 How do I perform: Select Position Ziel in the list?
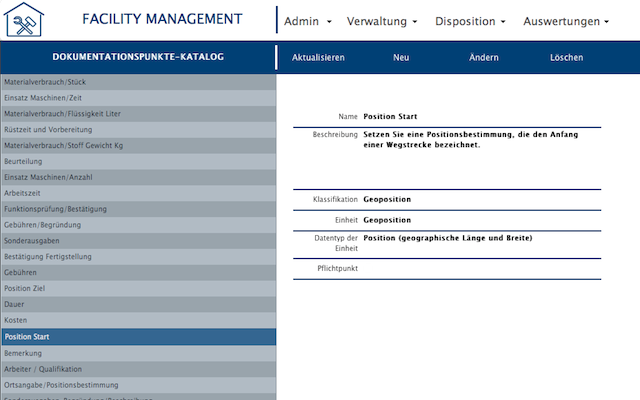(x=138, y=289)
